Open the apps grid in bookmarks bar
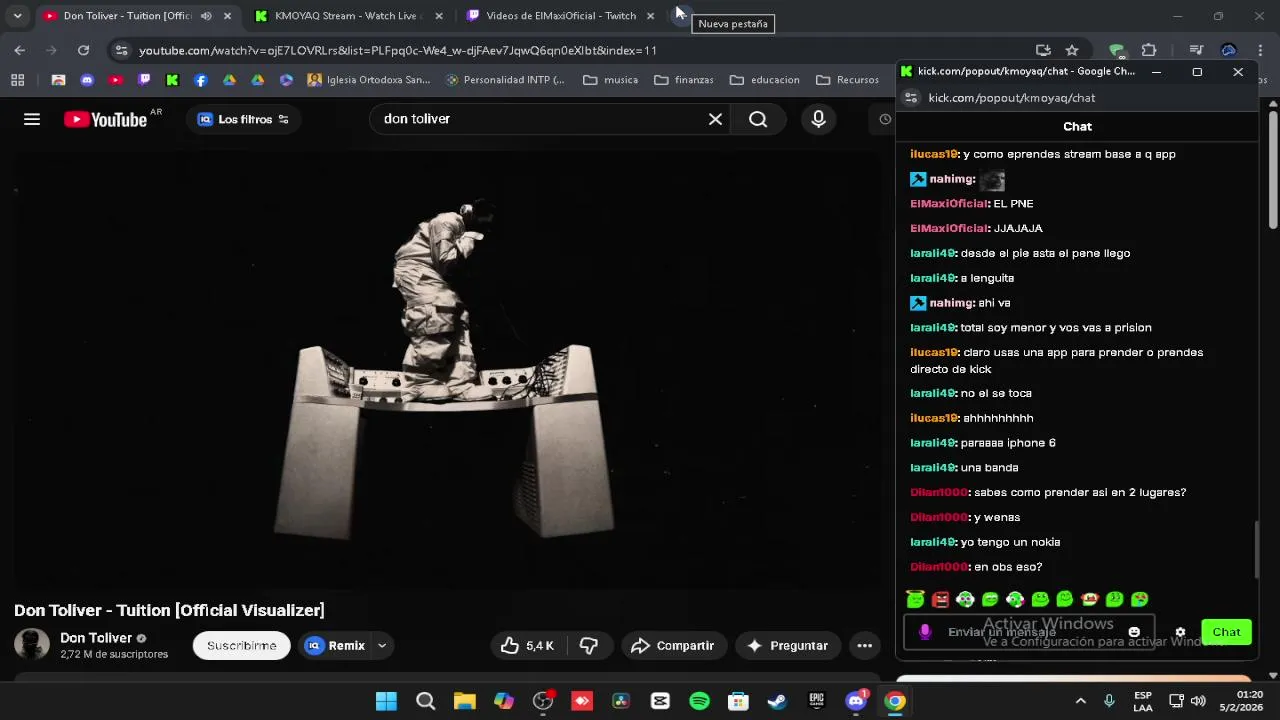The image size is (1280, 720). click(17, 80)
